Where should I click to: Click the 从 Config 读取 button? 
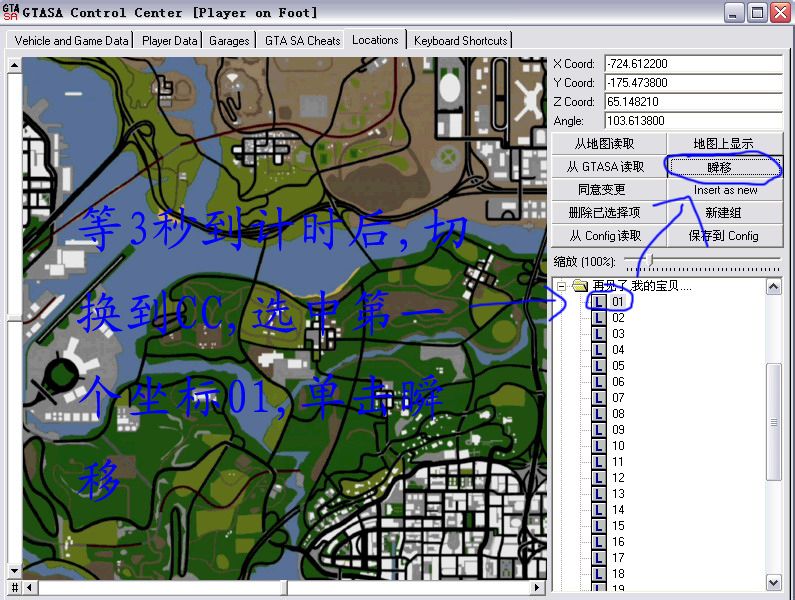608,236
